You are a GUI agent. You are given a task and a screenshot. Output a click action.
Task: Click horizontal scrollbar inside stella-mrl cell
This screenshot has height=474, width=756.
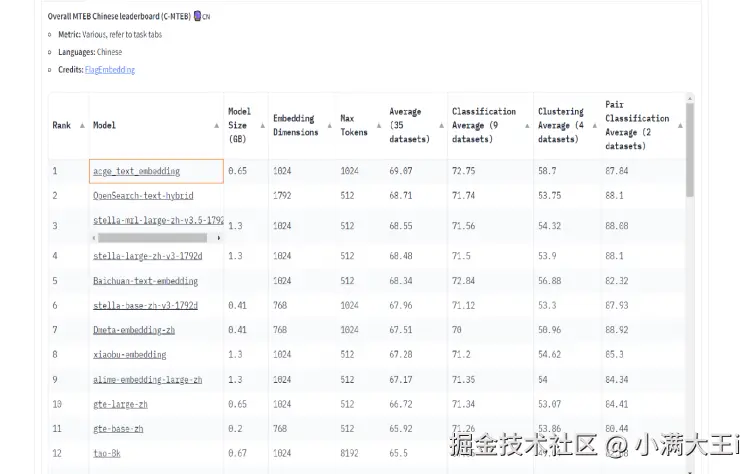pos(152,238)
